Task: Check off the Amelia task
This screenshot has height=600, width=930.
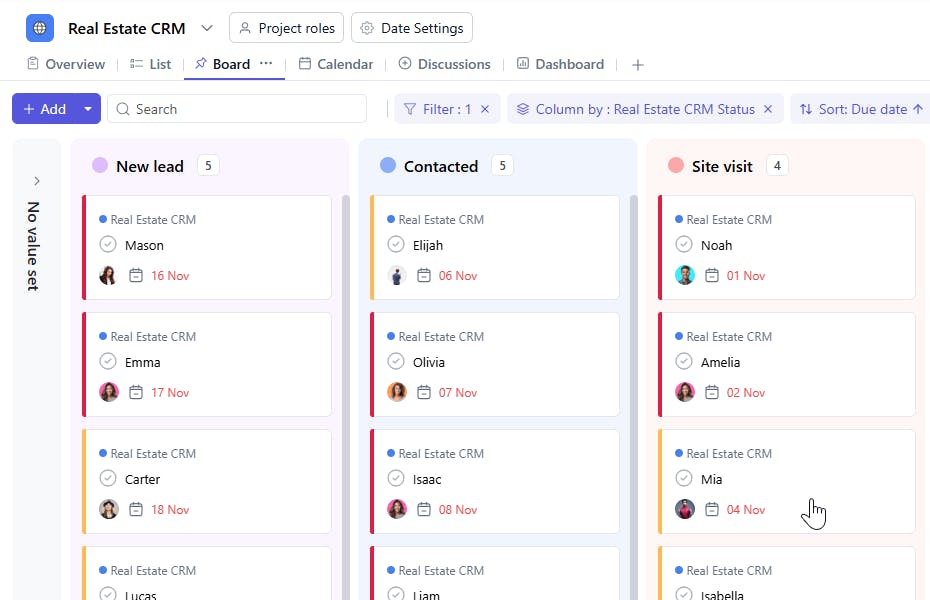Action: (684, 361)
